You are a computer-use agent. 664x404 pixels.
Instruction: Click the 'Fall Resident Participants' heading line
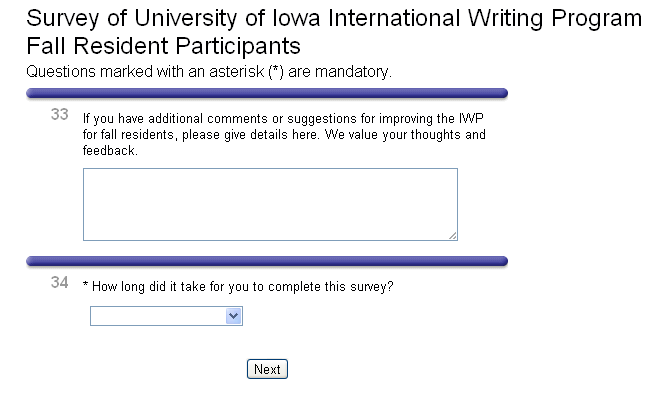tap(164, 46)
